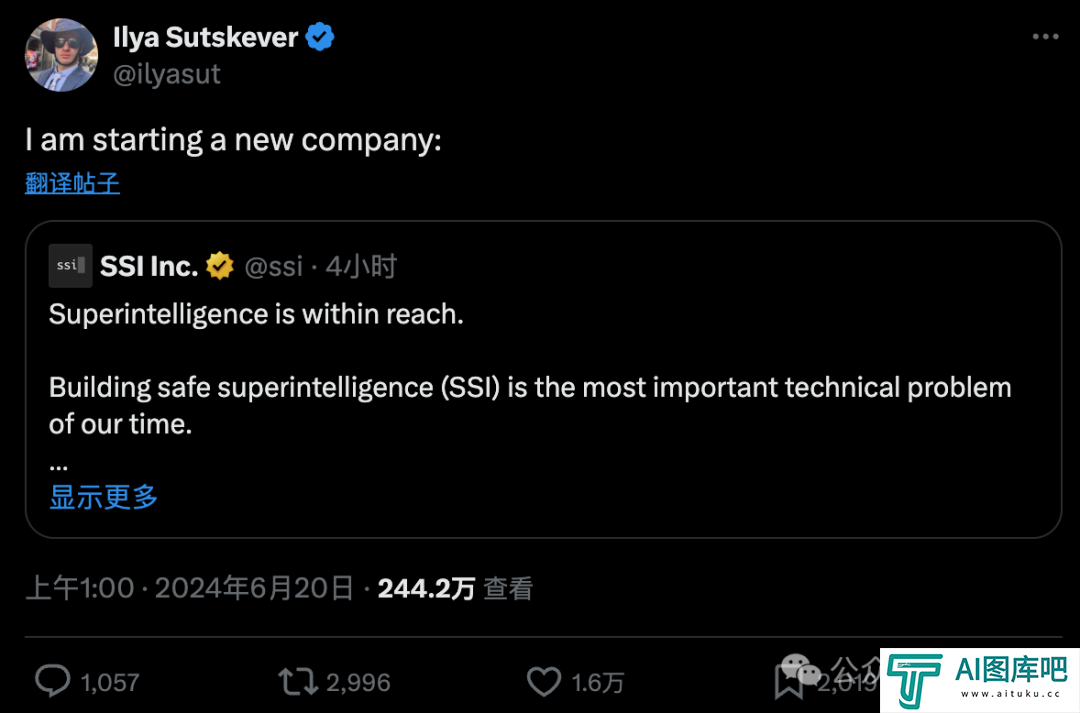Expand quoted post with 显示更多

(x=103, y=497)
